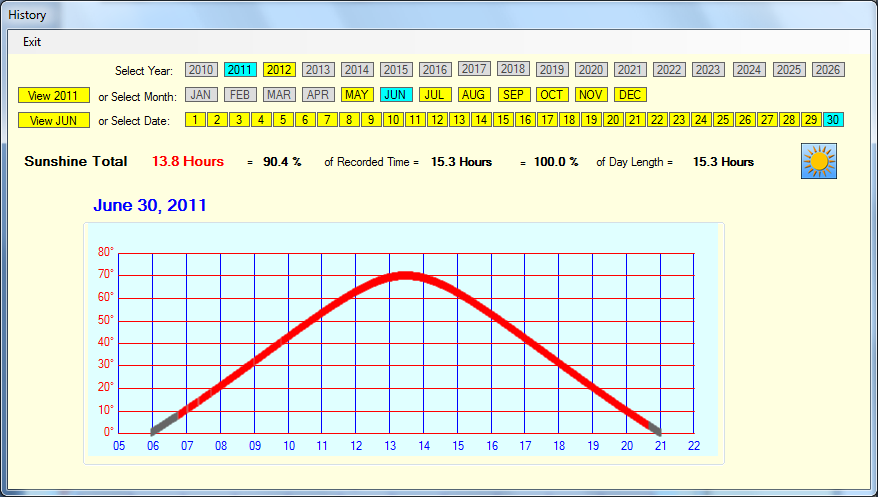Select year 2026
This screenshot has height=497, width=878.
point(828,69)
